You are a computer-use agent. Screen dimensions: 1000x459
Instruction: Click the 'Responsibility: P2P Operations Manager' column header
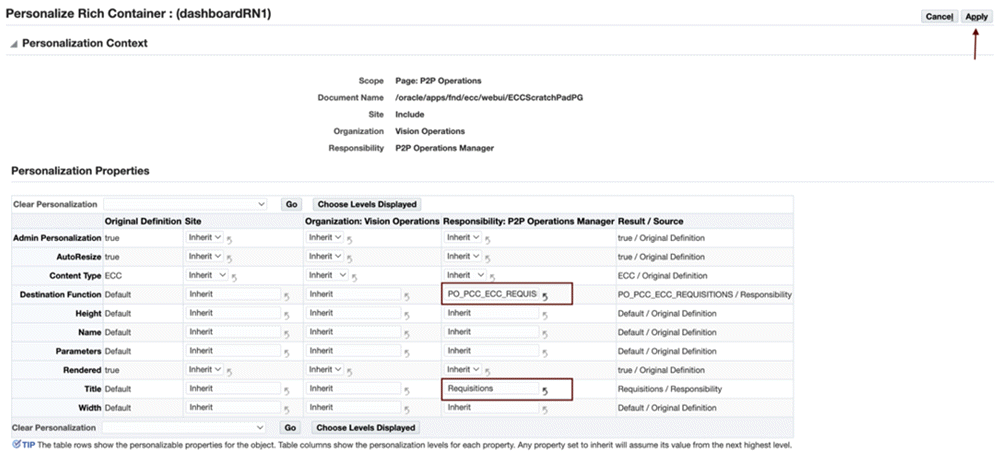529,221
